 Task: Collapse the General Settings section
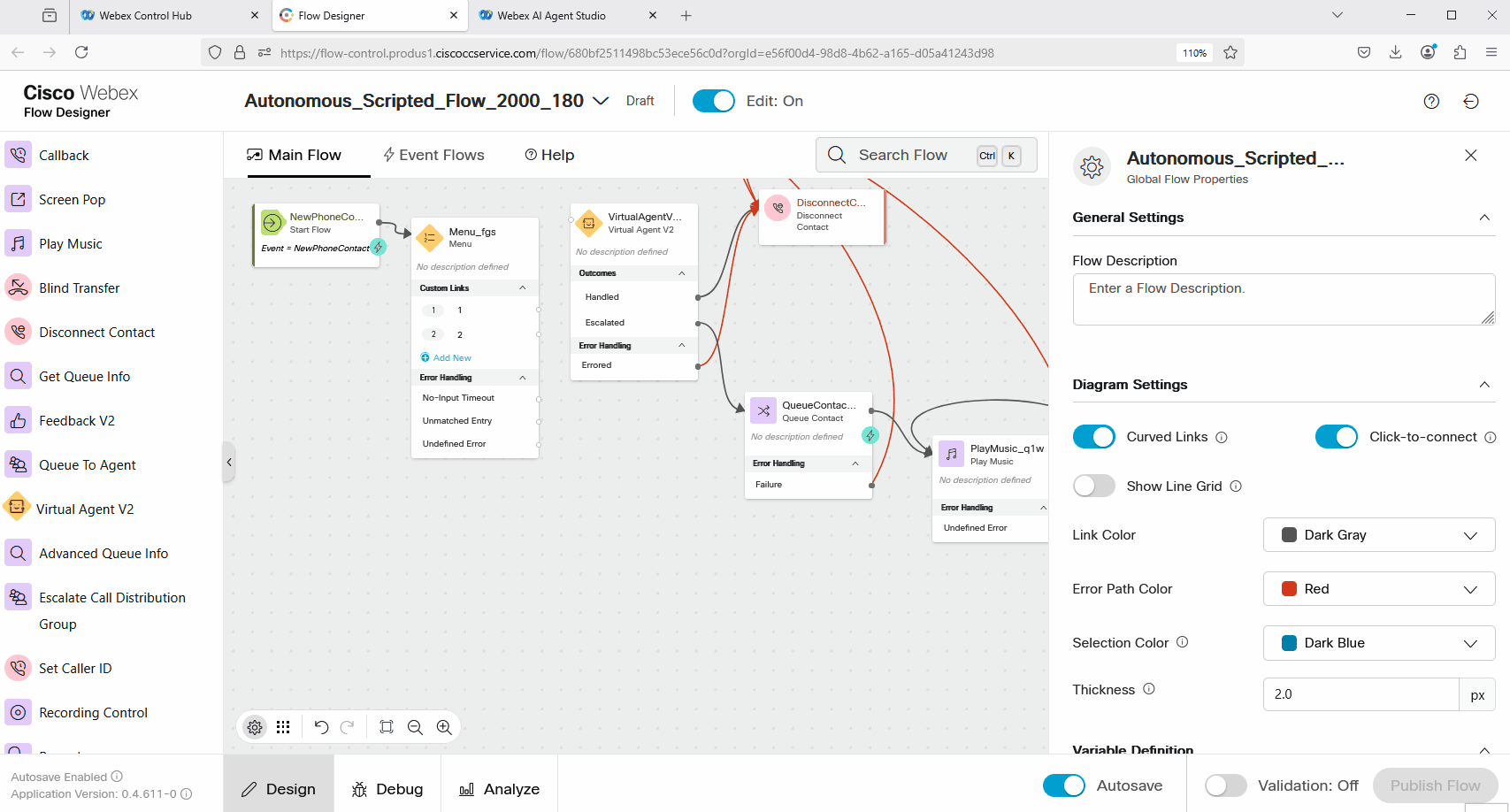tap(1484, 218)
